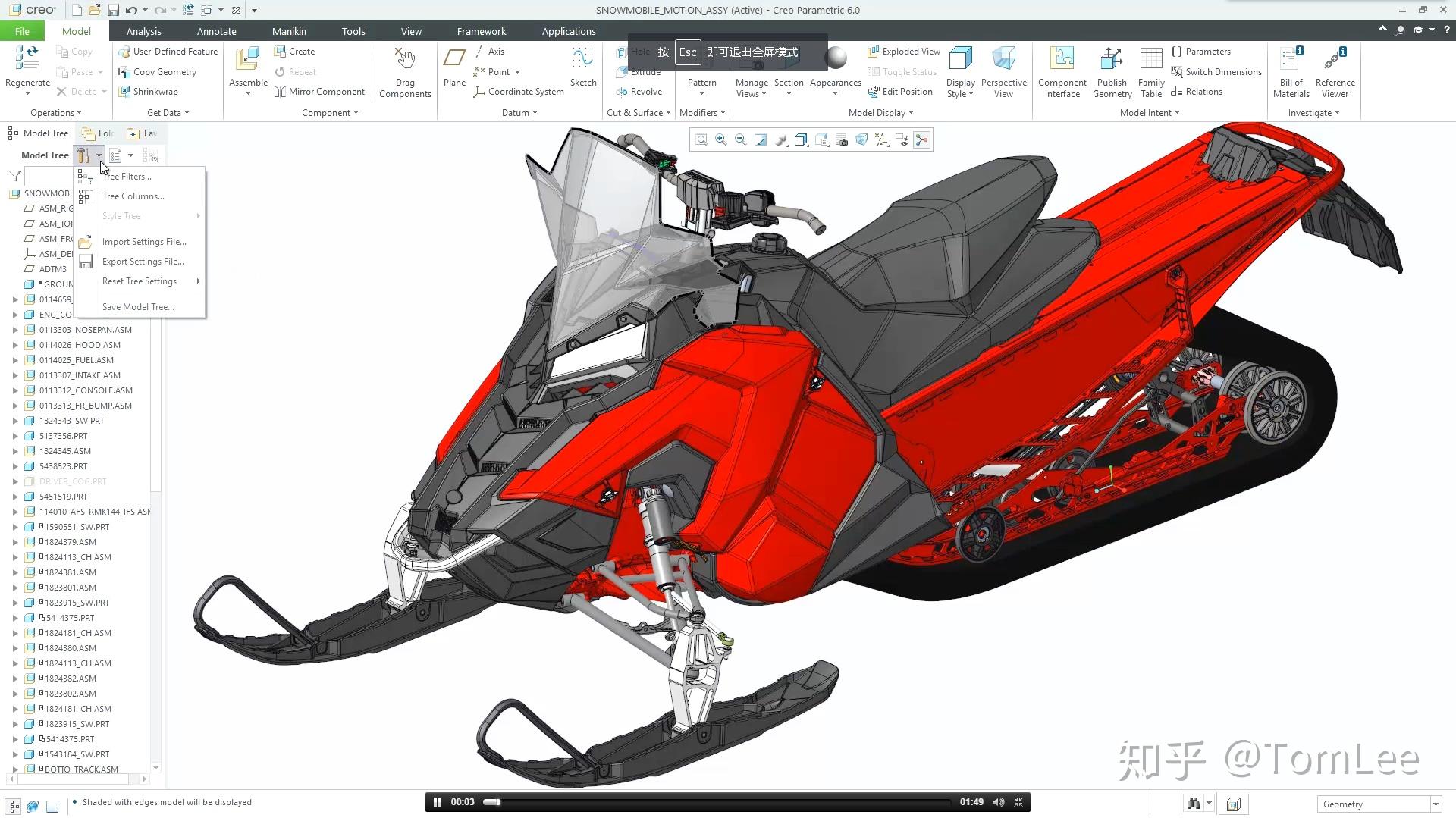Click the Undo icon in quick access toolbar

point(131,10)
